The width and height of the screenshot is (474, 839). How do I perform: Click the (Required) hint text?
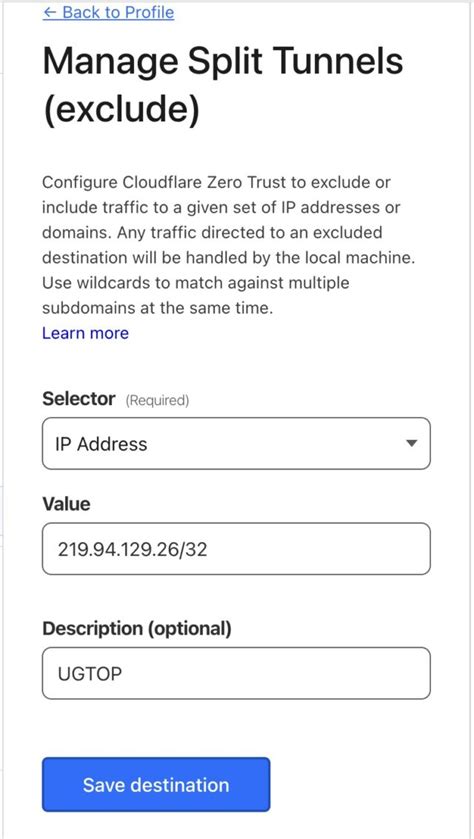pos(157,400)
